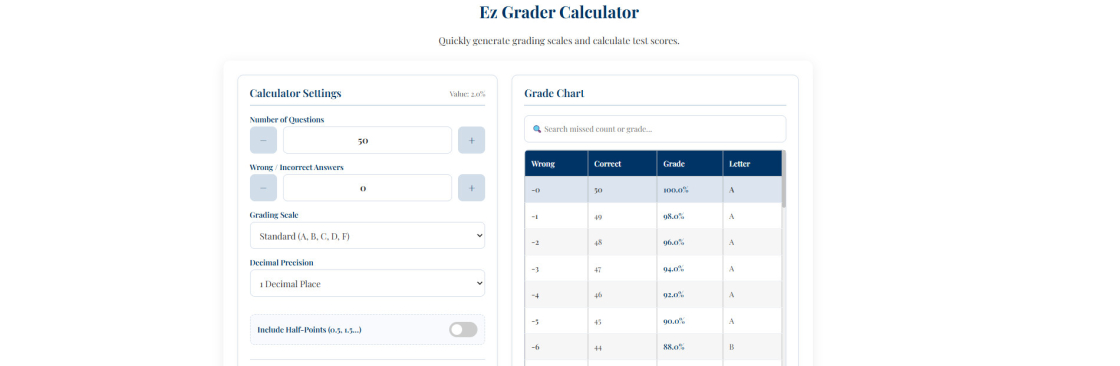The width and height of the screenshot is (1120, 366).
Task: Click the magnifier icon in search box
Action: click(x=537, y=129)
